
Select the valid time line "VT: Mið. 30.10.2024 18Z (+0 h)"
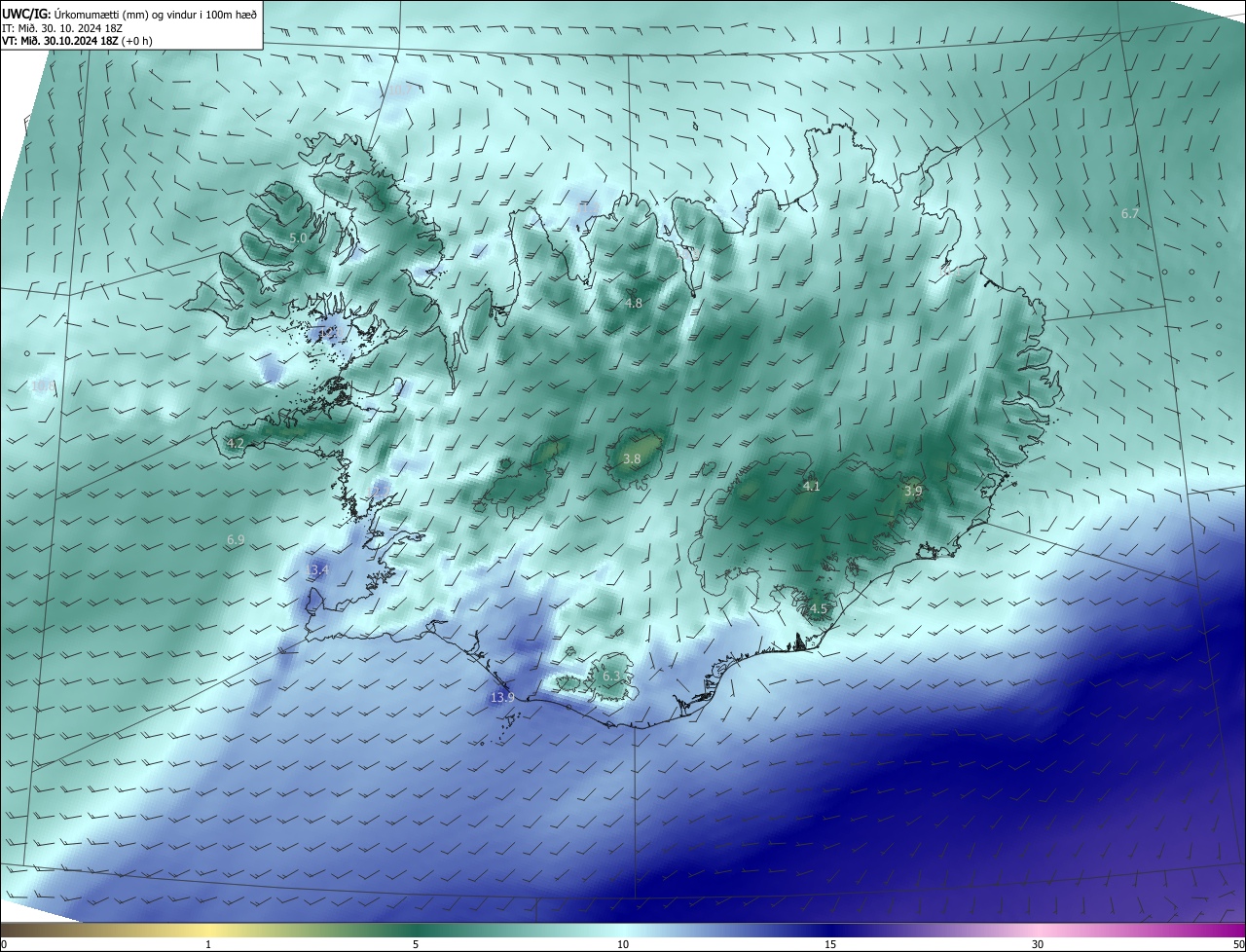pyautogui.click(x=77, y=41)
